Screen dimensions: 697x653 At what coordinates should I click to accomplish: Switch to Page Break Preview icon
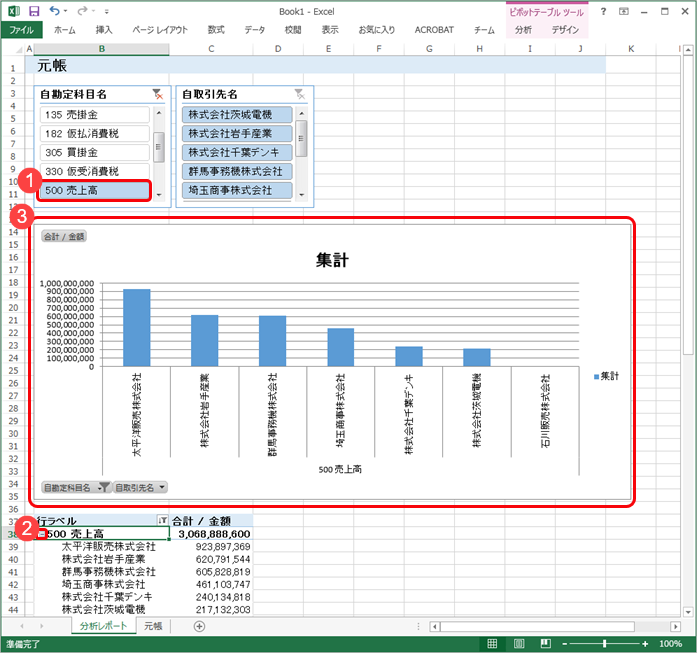(x=545, y=643)
